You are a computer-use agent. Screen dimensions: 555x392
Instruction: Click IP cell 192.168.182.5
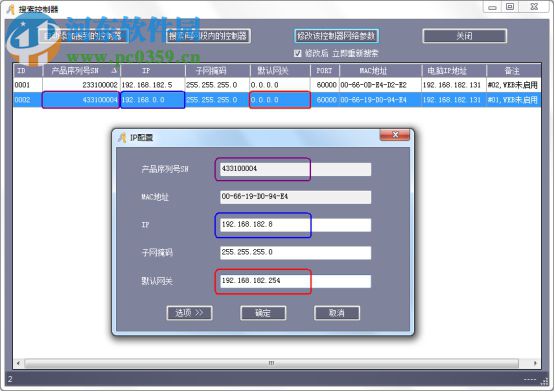pyautogui.click(x=153, y=85)
